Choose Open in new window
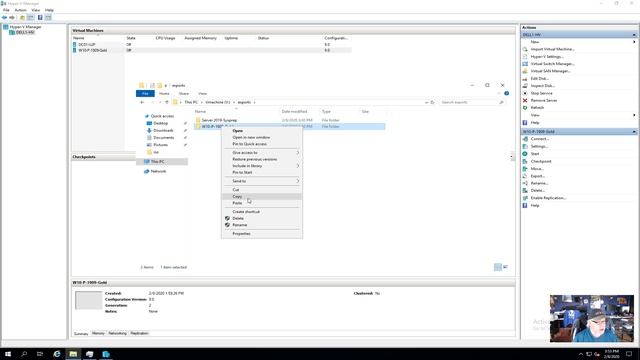The height and width of the screenshot is (360, 640). [x=251, y=138]
